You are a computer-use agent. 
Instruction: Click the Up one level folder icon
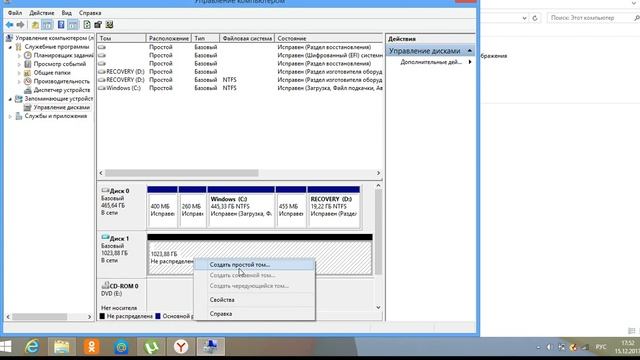(x=36, y=25)
